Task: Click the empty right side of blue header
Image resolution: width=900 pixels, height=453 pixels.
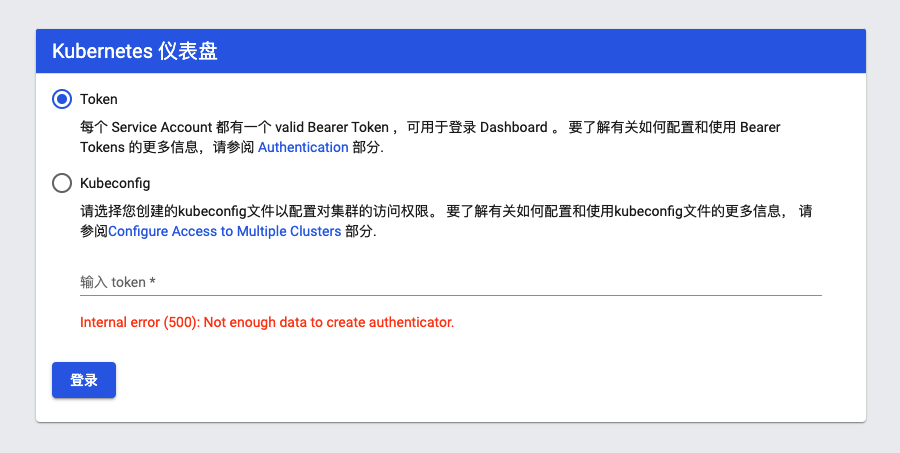Action: click(x=650, y=52)
